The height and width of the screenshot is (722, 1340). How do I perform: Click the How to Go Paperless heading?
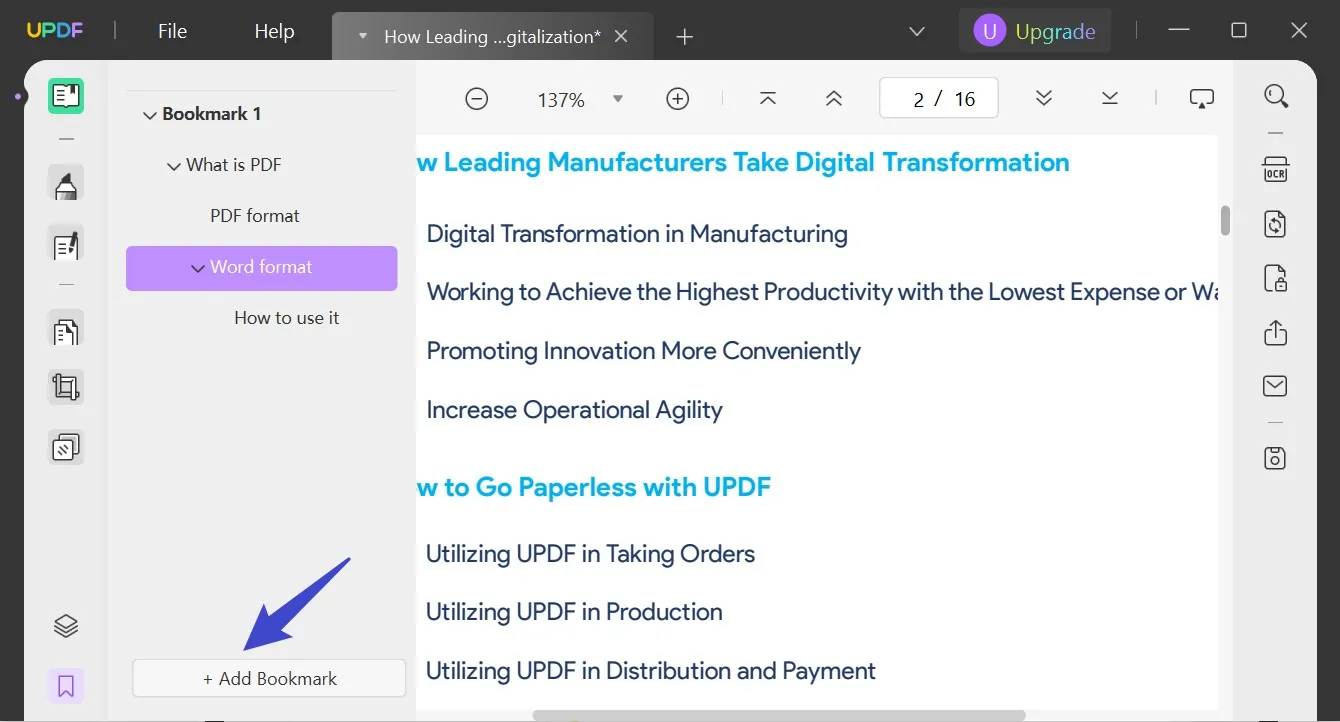594,488
